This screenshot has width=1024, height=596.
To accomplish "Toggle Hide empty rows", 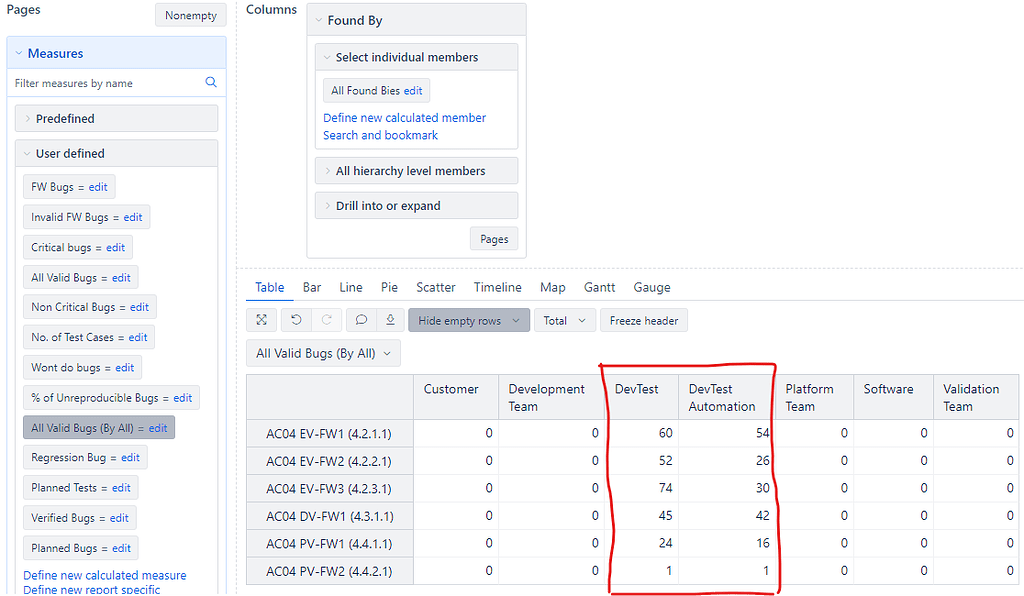I will (468, 320).
